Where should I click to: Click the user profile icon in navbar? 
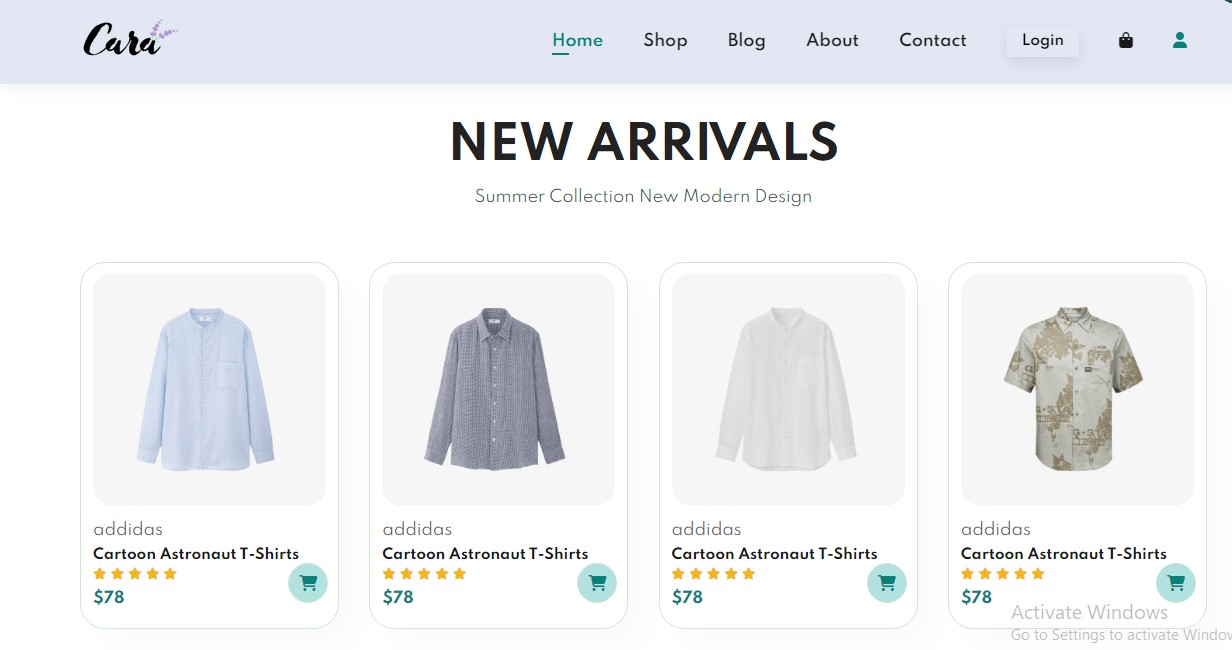tap(1180, 41)
